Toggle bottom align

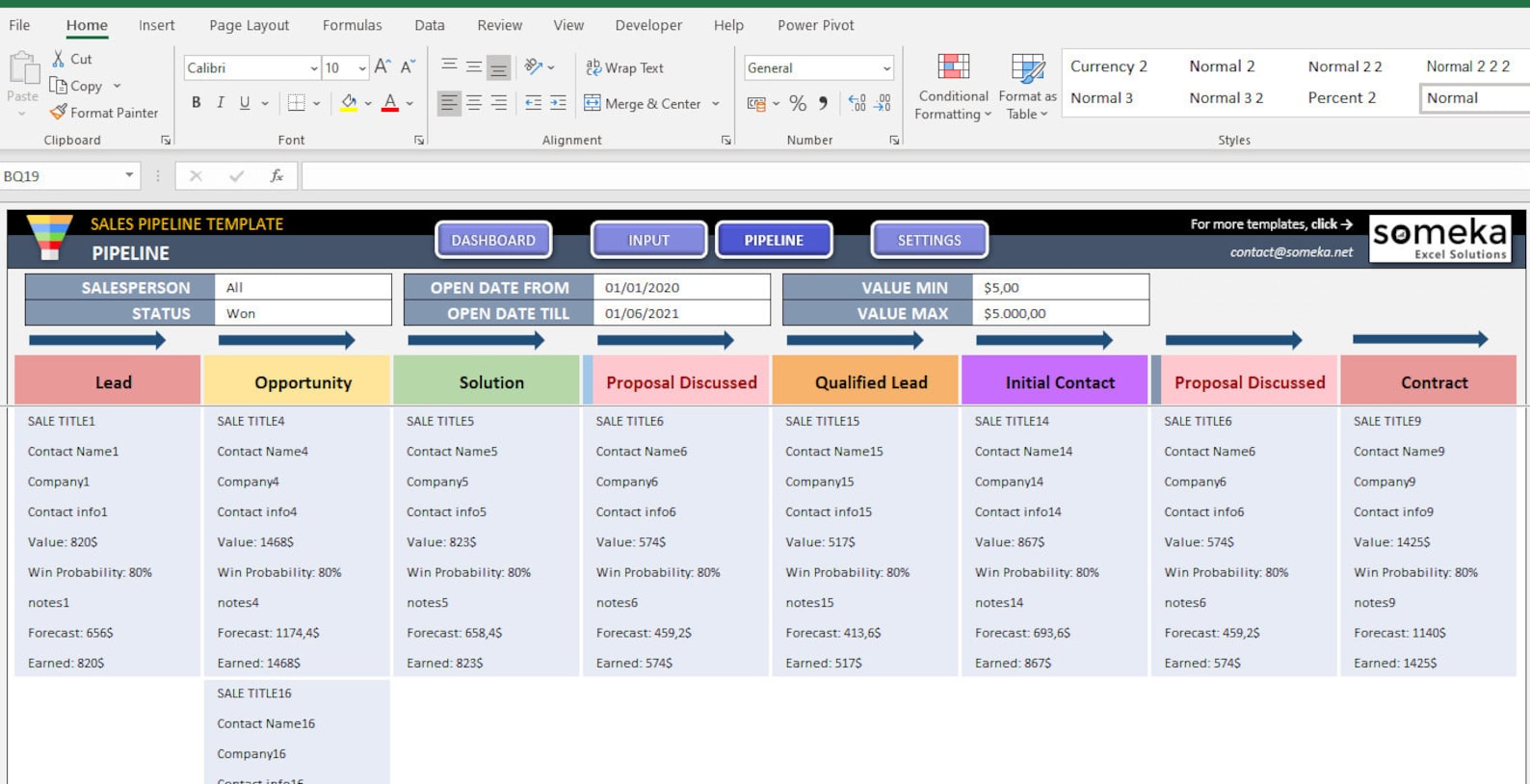click(498, 67)
